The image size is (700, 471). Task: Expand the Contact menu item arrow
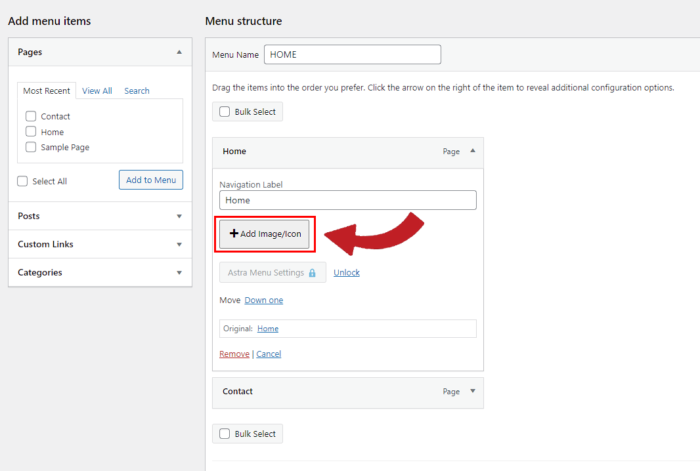472,392
